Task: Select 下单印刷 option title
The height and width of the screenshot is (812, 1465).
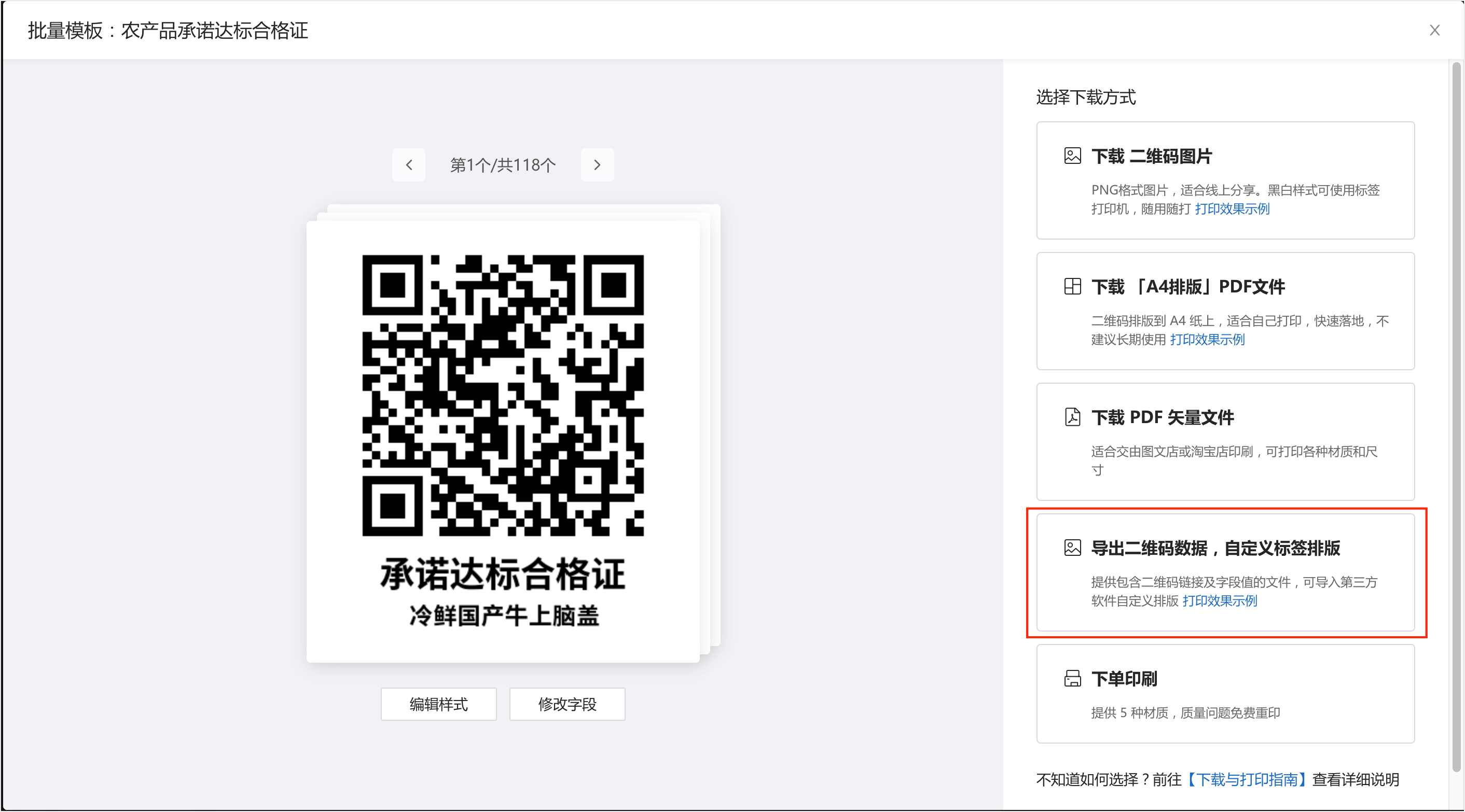Action: coord(1124,679)
